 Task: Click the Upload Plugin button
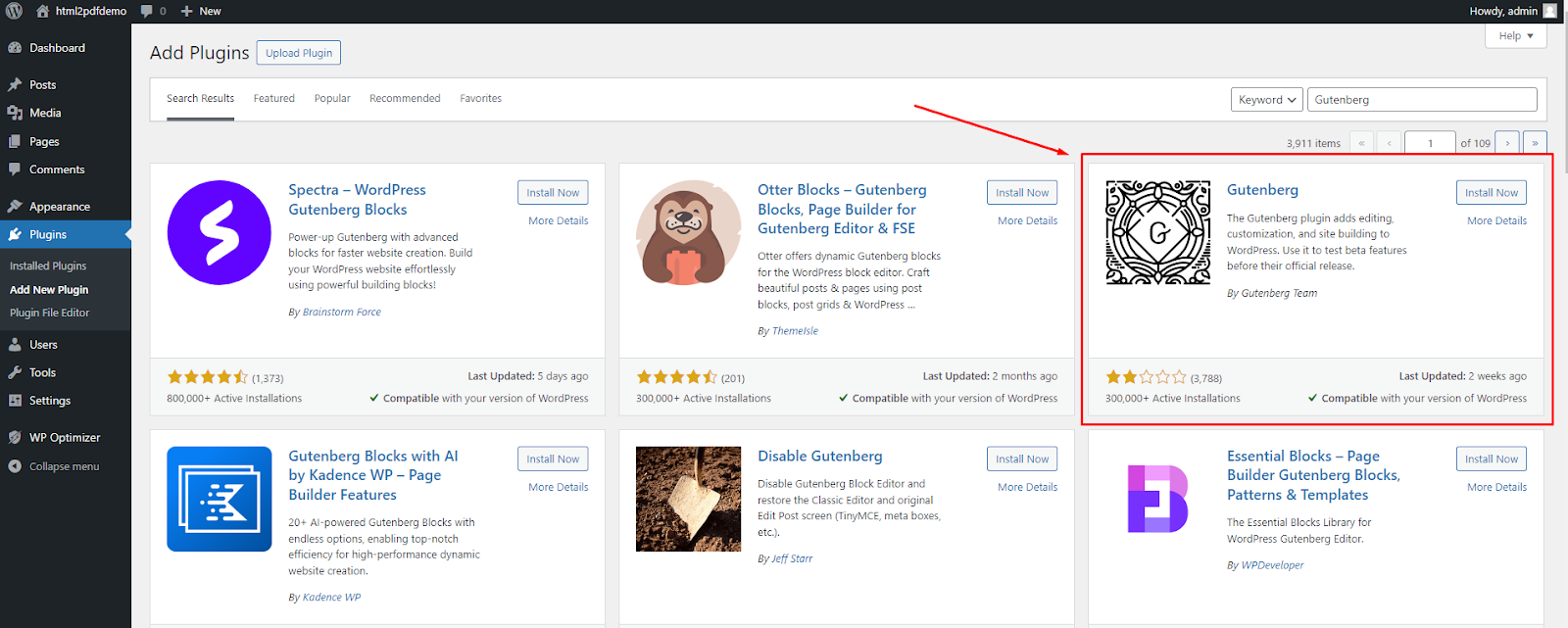coord(299,53)
